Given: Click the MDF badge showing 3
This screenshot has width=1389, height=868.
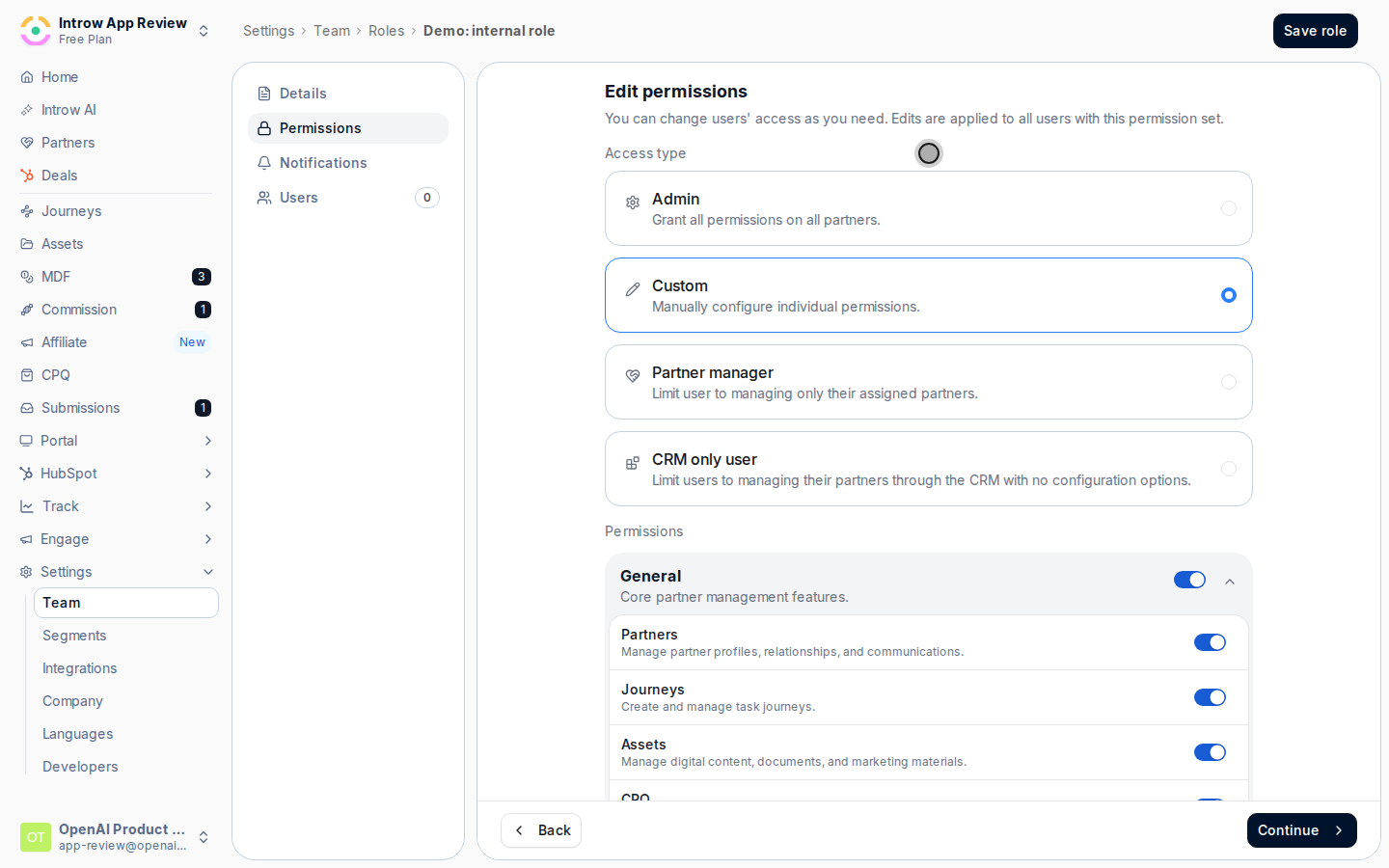Looking at the screenshot, I should tap(202, 277).
